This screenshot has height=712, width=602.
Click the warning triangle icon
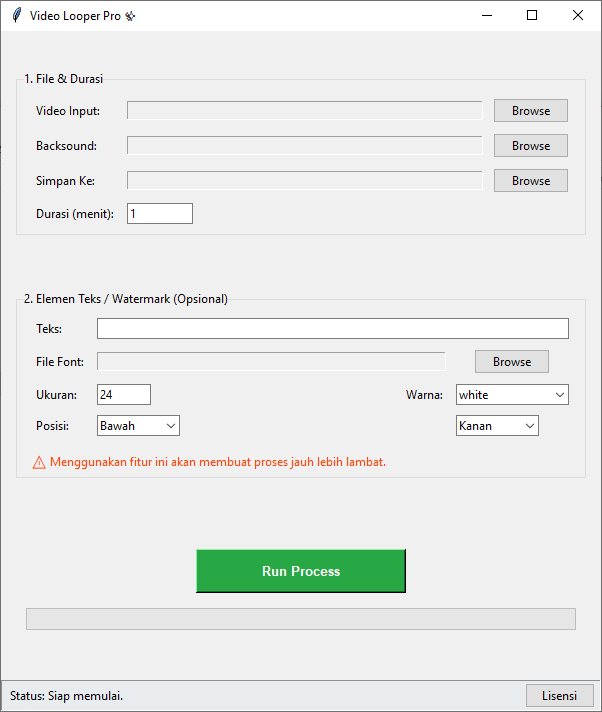(x=39, y=462)
